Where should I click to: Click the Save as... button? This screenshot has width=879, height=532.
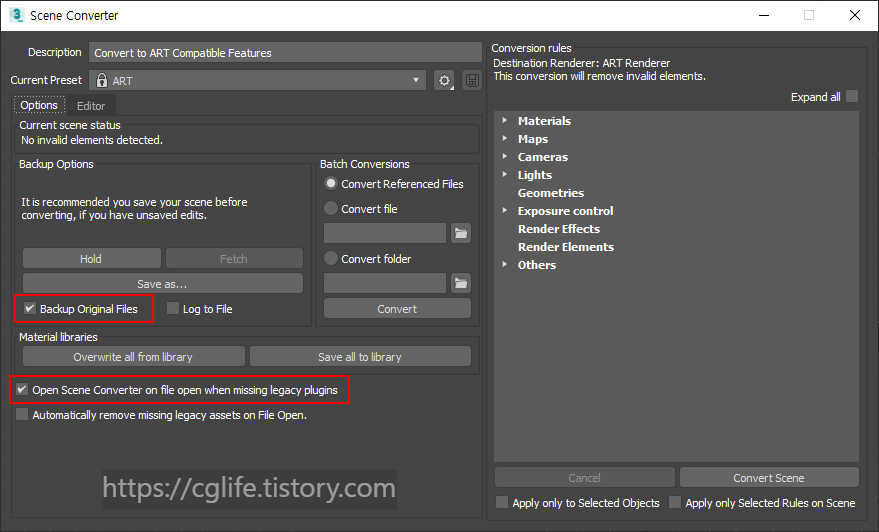tap(163, 284)
